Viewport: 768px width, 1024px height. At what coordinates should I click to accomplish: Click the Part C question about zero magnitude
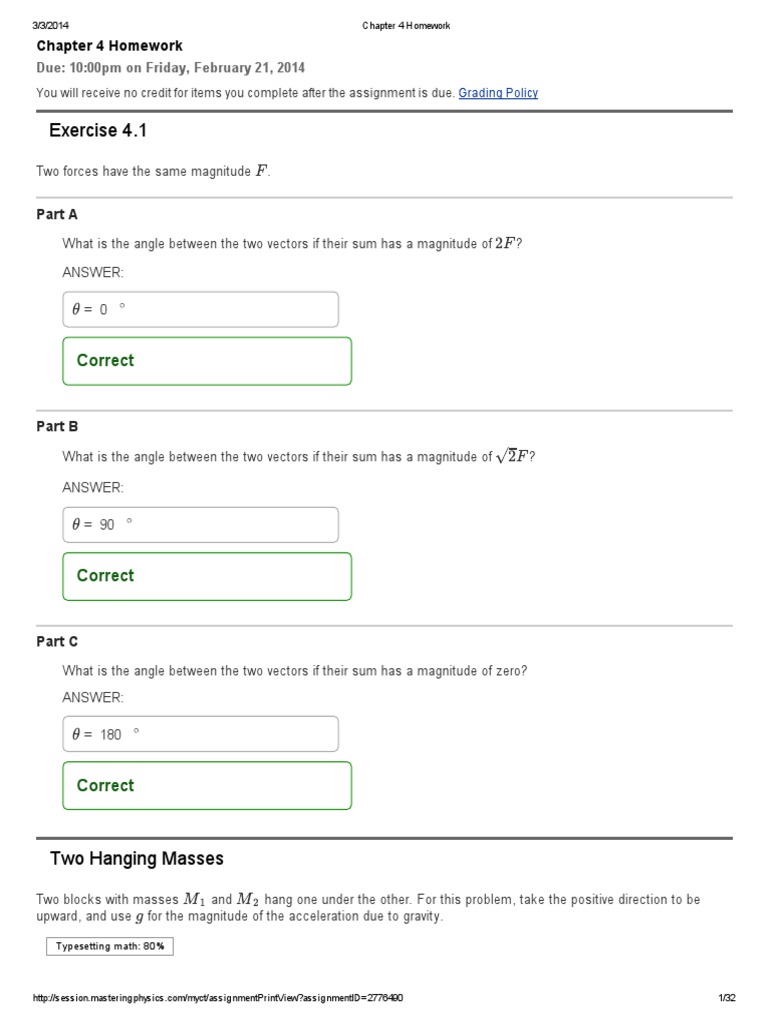294,671
